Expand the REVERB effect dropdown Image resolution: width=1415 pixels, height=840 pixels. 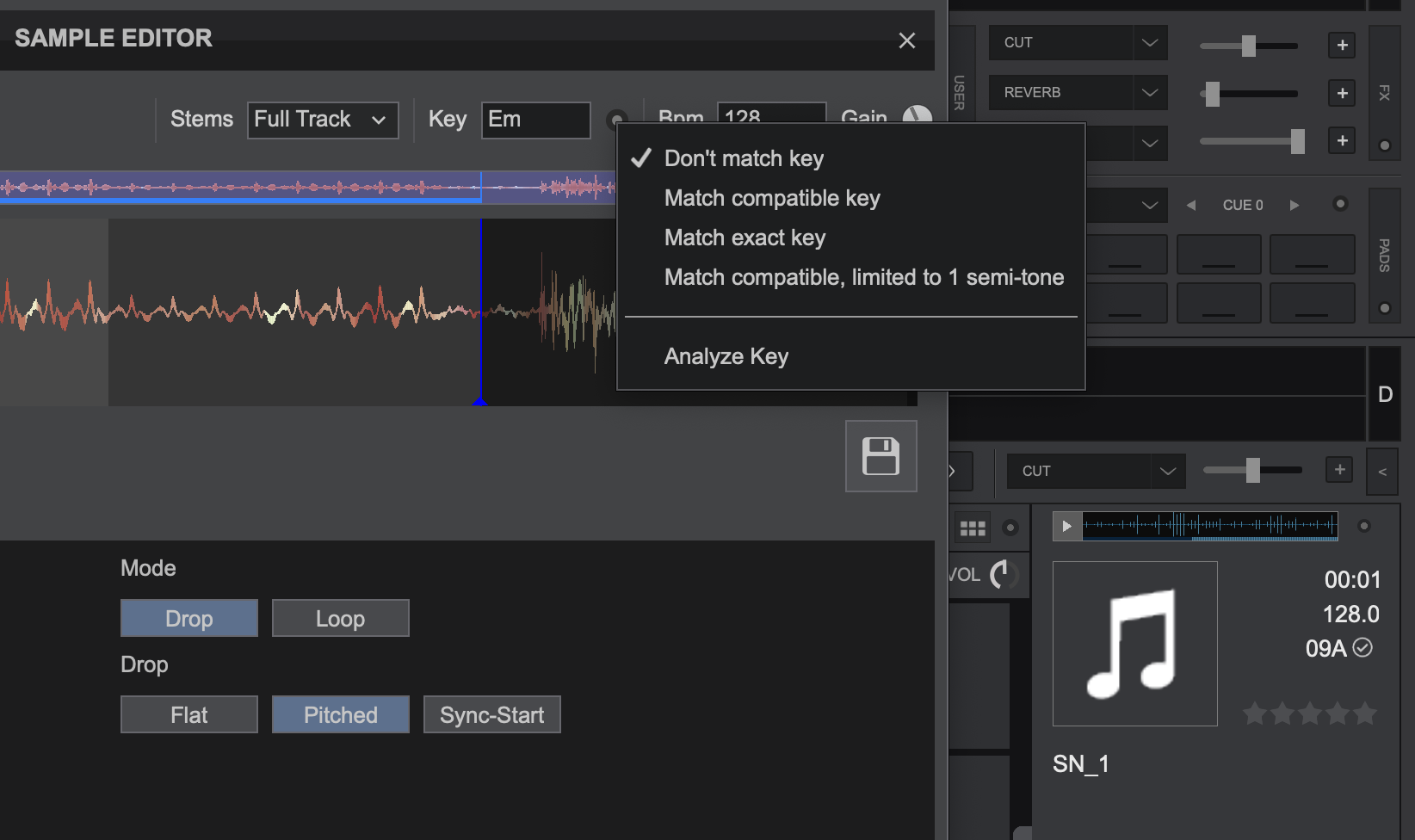(1150, 92)
